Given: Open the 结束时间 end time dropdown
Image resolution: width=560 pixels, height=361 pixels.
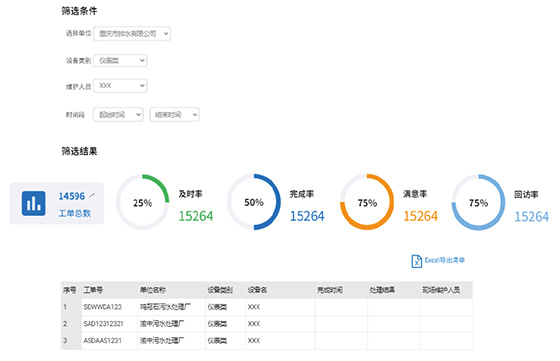Looking at the screenshot, I should coord(174,115).
